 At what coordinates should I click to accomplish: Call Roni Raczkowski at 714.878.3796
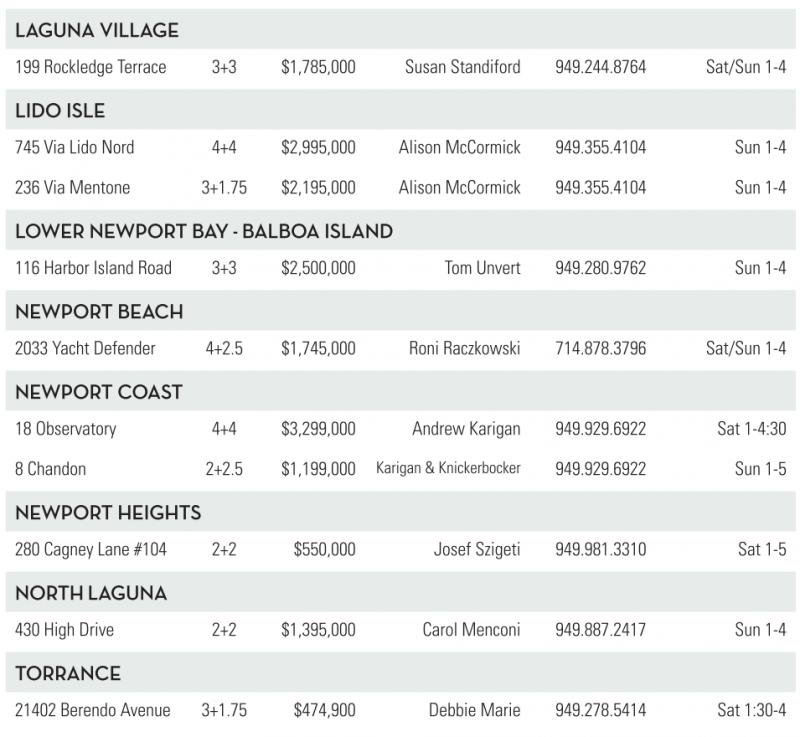600,349
